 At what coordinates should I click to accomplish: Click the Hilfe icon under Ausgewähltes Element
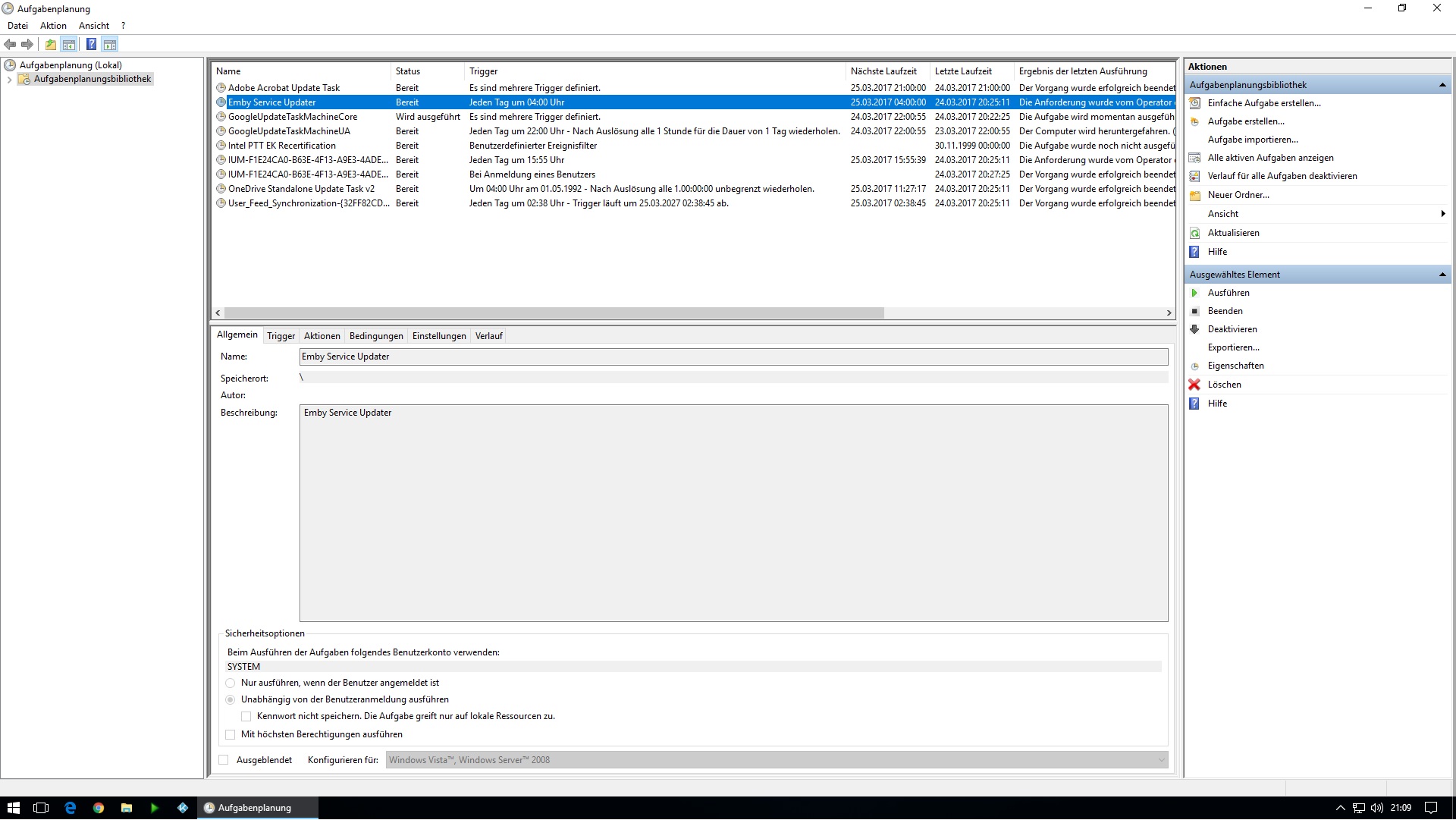pyautogui.click(x=1195, y=404)
